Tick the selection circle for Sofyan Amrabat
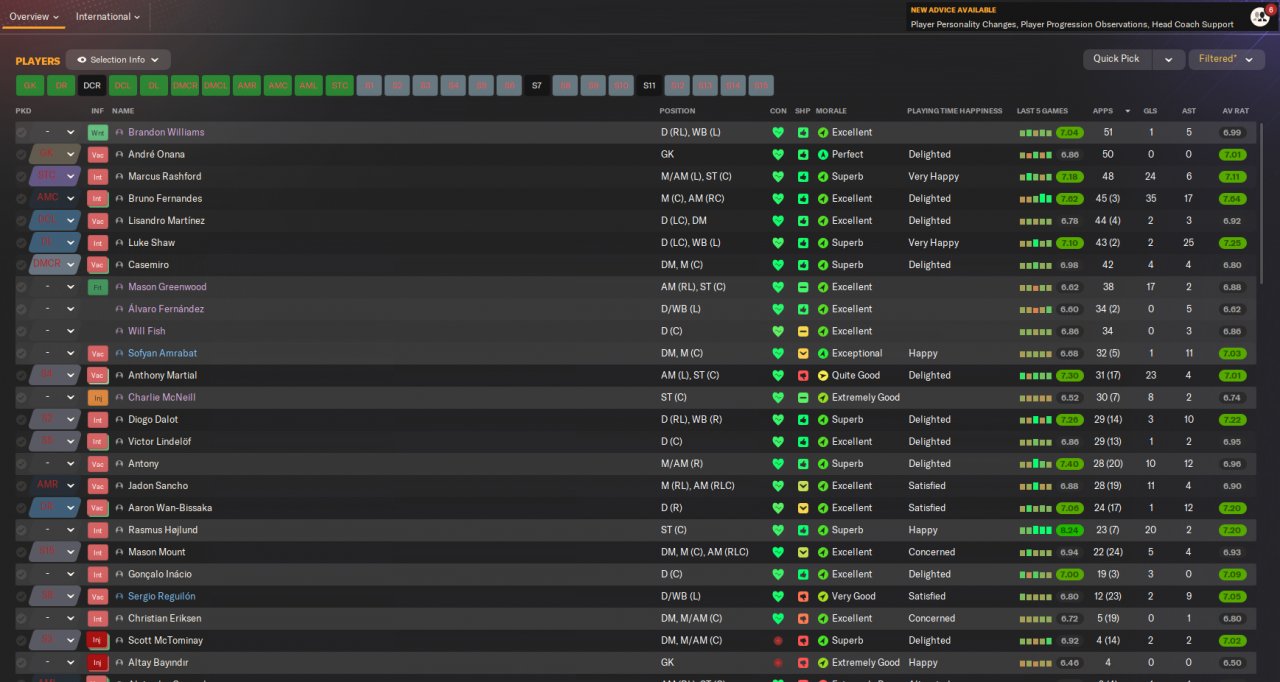This screenshot has width=1280, height=682. tap(21, 354)
